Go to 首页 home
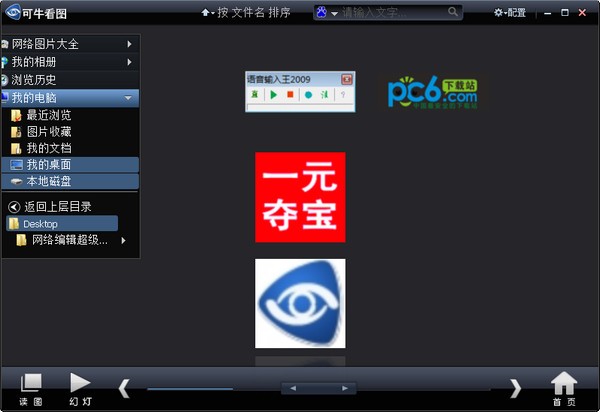Screen dimensions: 600x412 (564, 389)
